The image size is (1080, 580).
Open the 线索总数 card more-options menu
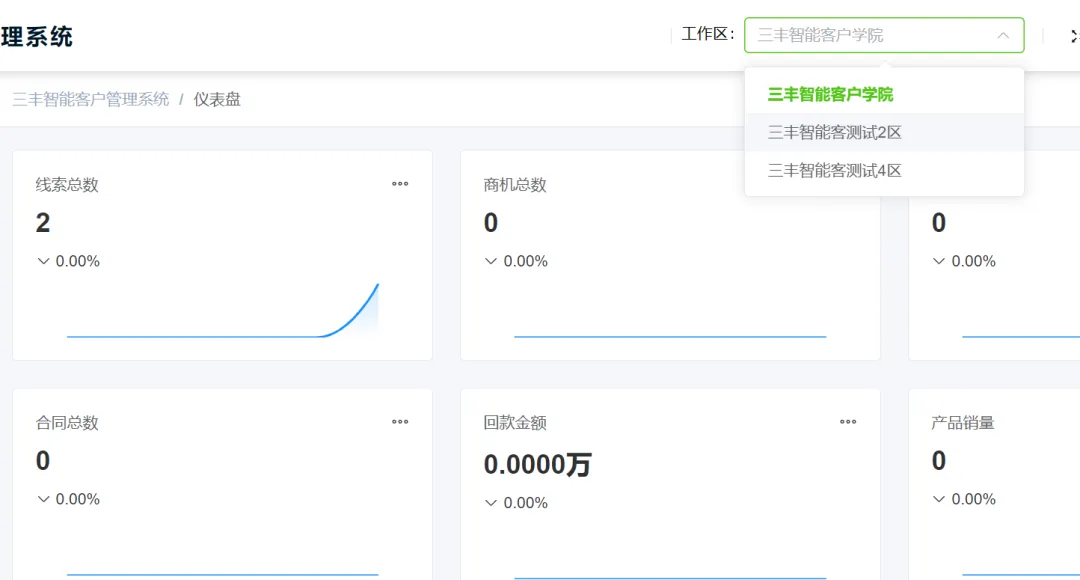[400, 184]
